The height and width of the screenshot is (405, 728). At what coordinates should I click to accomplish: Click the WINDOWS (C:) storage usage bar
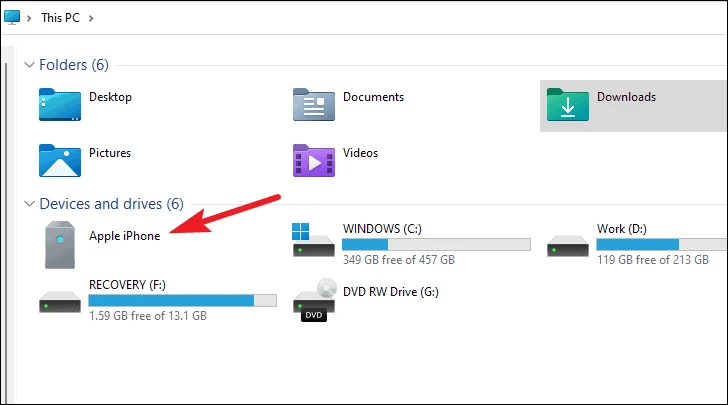(x=436, y=244)
